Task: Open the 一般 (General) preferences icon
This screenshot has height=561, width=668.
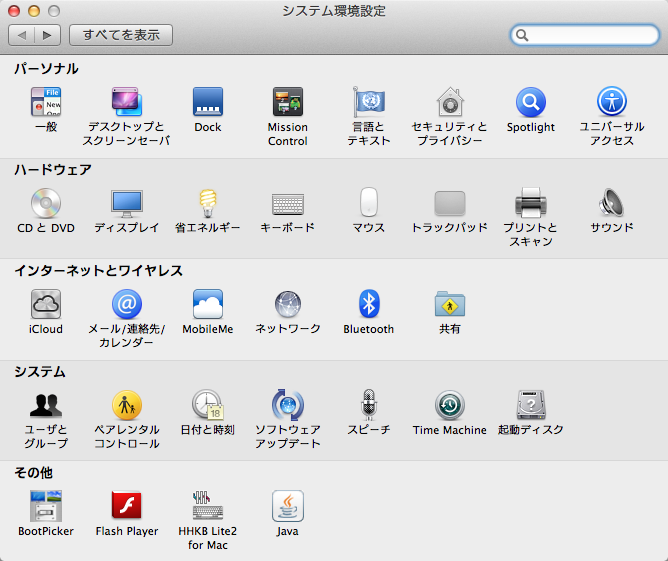Action: coord(46,102)
